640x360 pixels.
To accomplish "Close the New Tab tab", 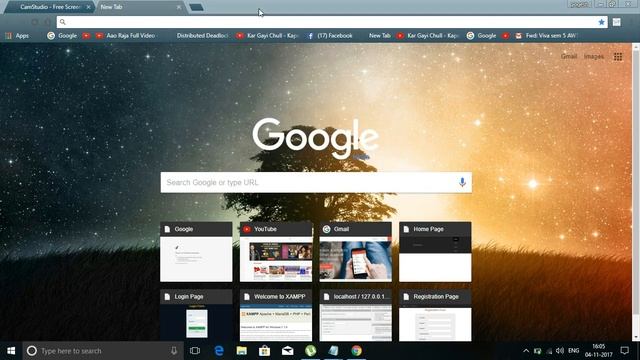I will coord(178,7).
